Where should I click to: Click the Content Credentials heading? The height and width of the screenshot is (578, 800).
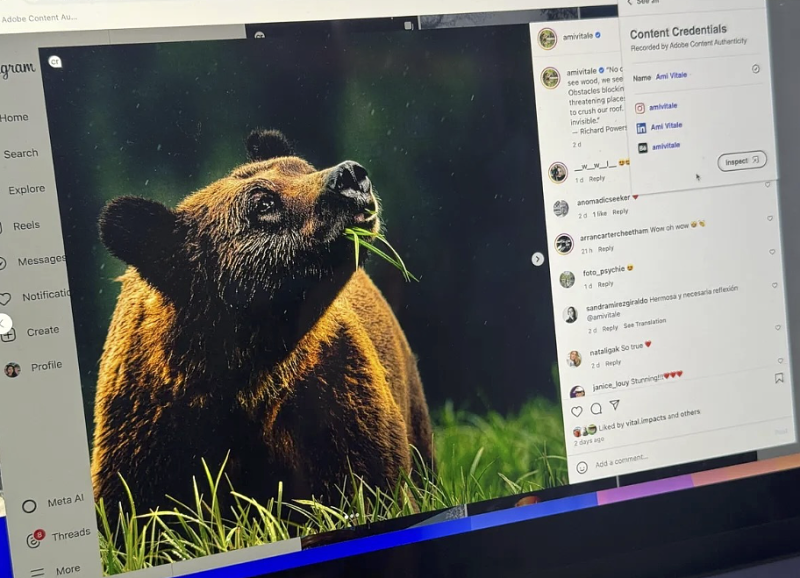click(678, 32)
